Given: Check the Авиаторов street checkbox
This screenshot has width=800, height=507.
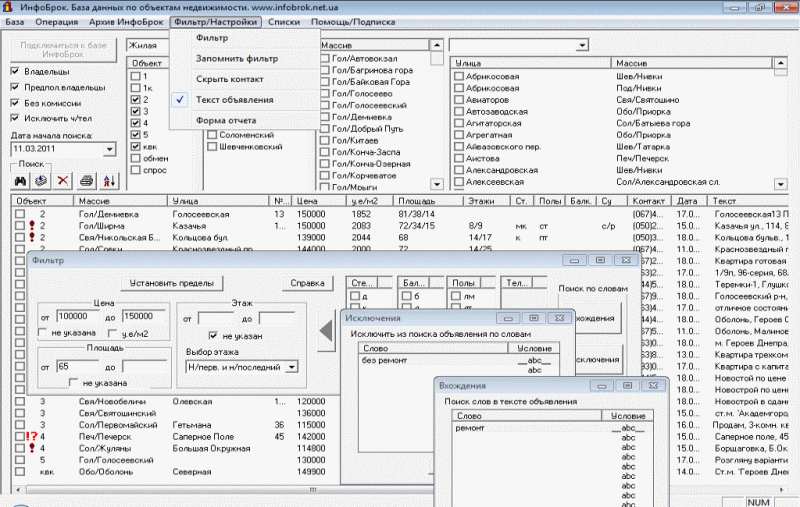Looking at the screenshot, I should [x=459, y=99].
